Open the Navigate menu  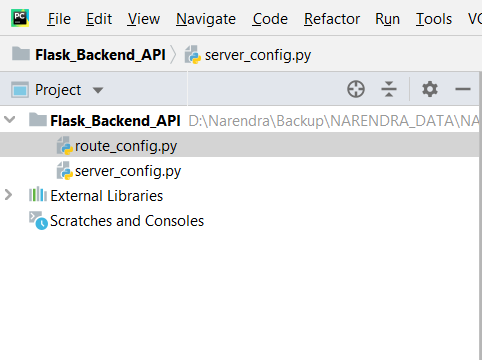click(x=206, y=19)
